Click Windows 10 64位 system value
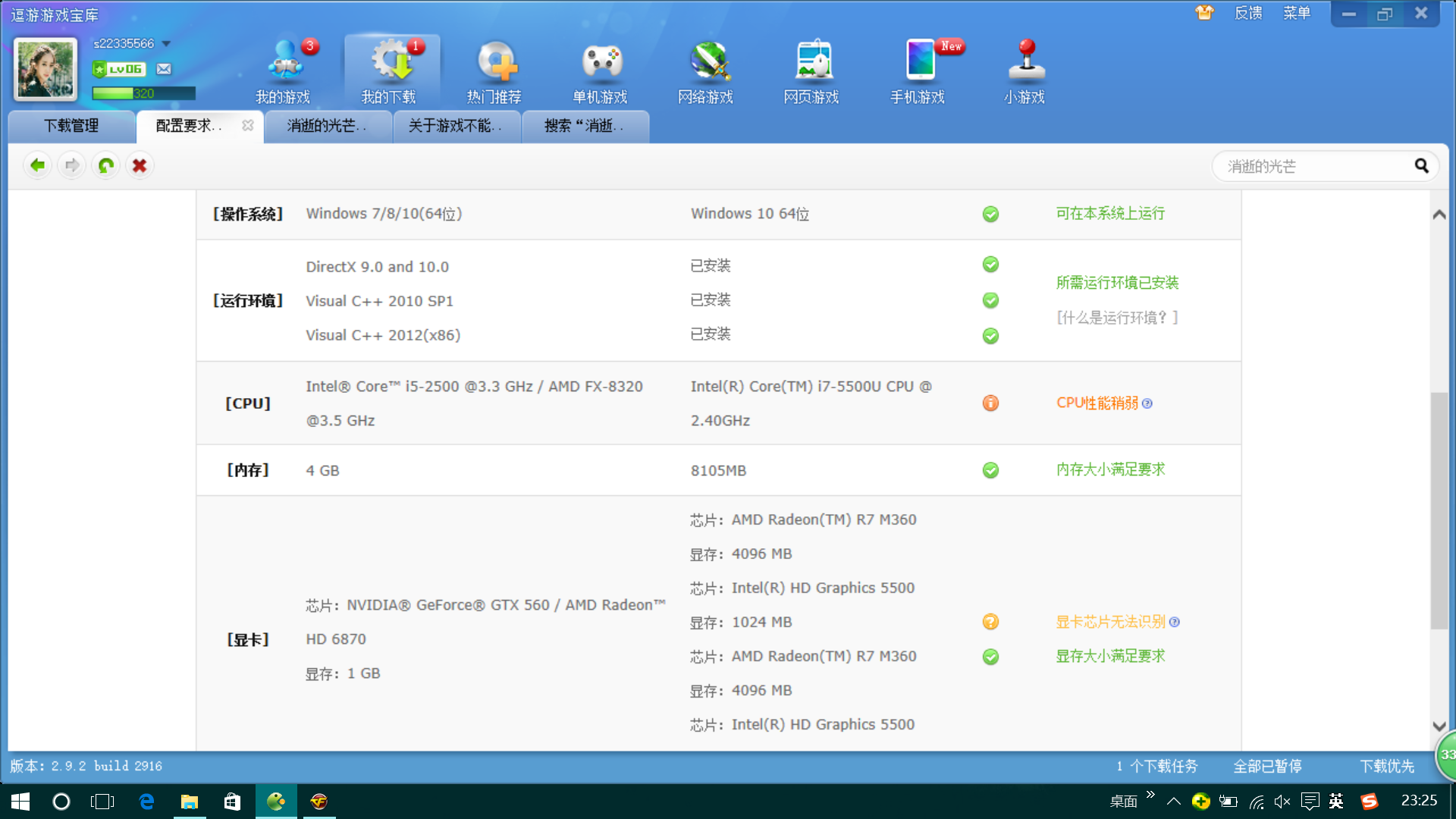This screenshot has width=1456, height=819. tap(750, 214)
